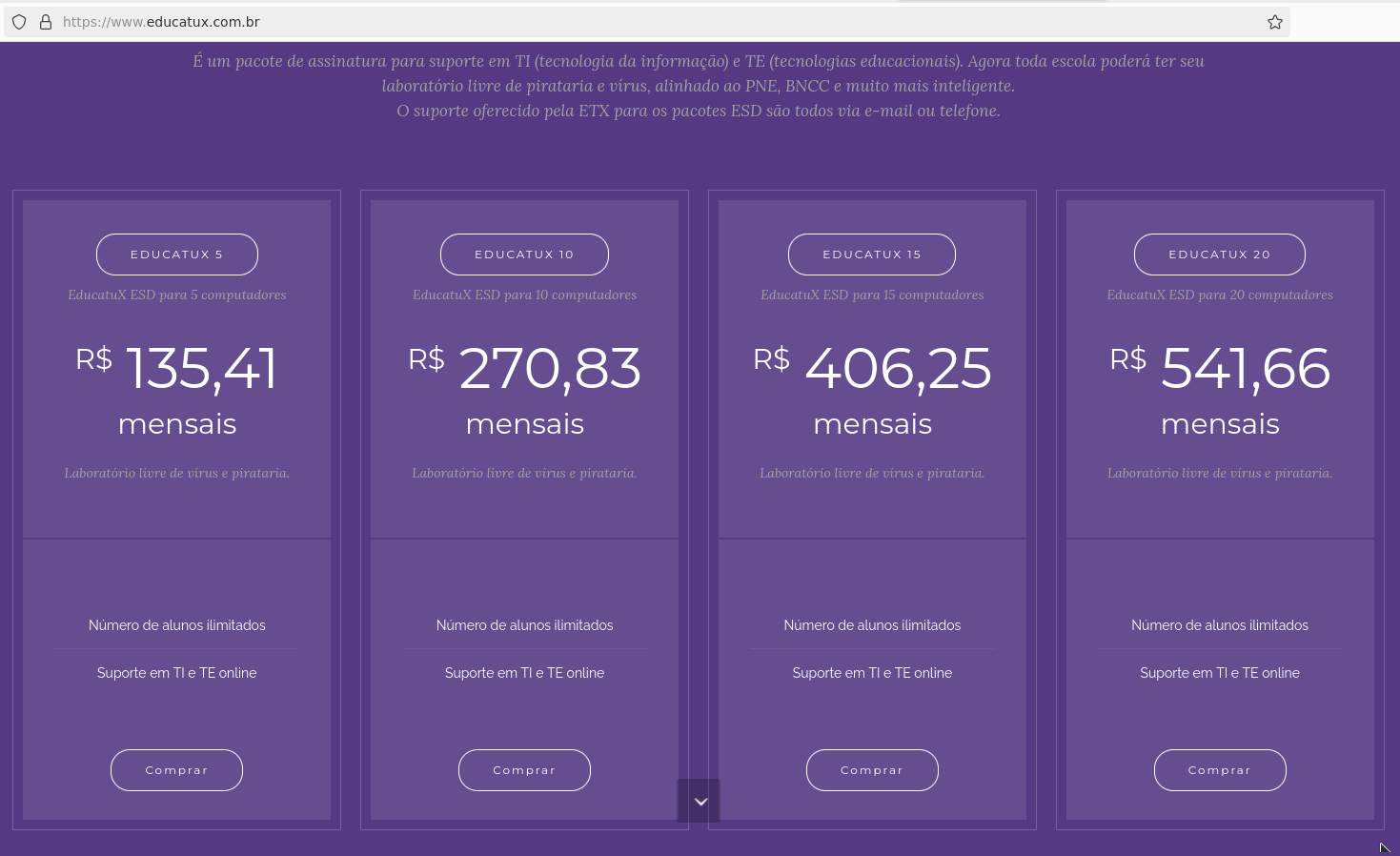Click Comprar for the EducatuX 15 plan
Screen dimensions: 1400x856
872,770
